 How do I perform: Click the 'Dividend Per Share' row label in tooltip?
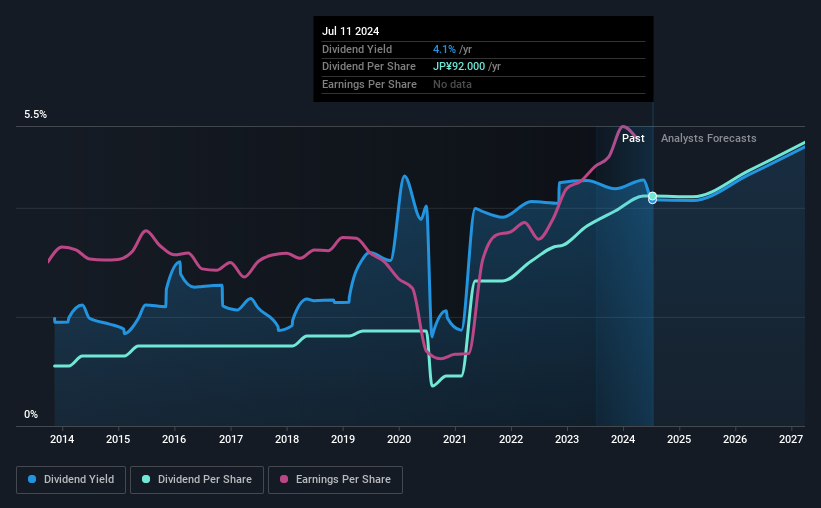tap(369, 67)
